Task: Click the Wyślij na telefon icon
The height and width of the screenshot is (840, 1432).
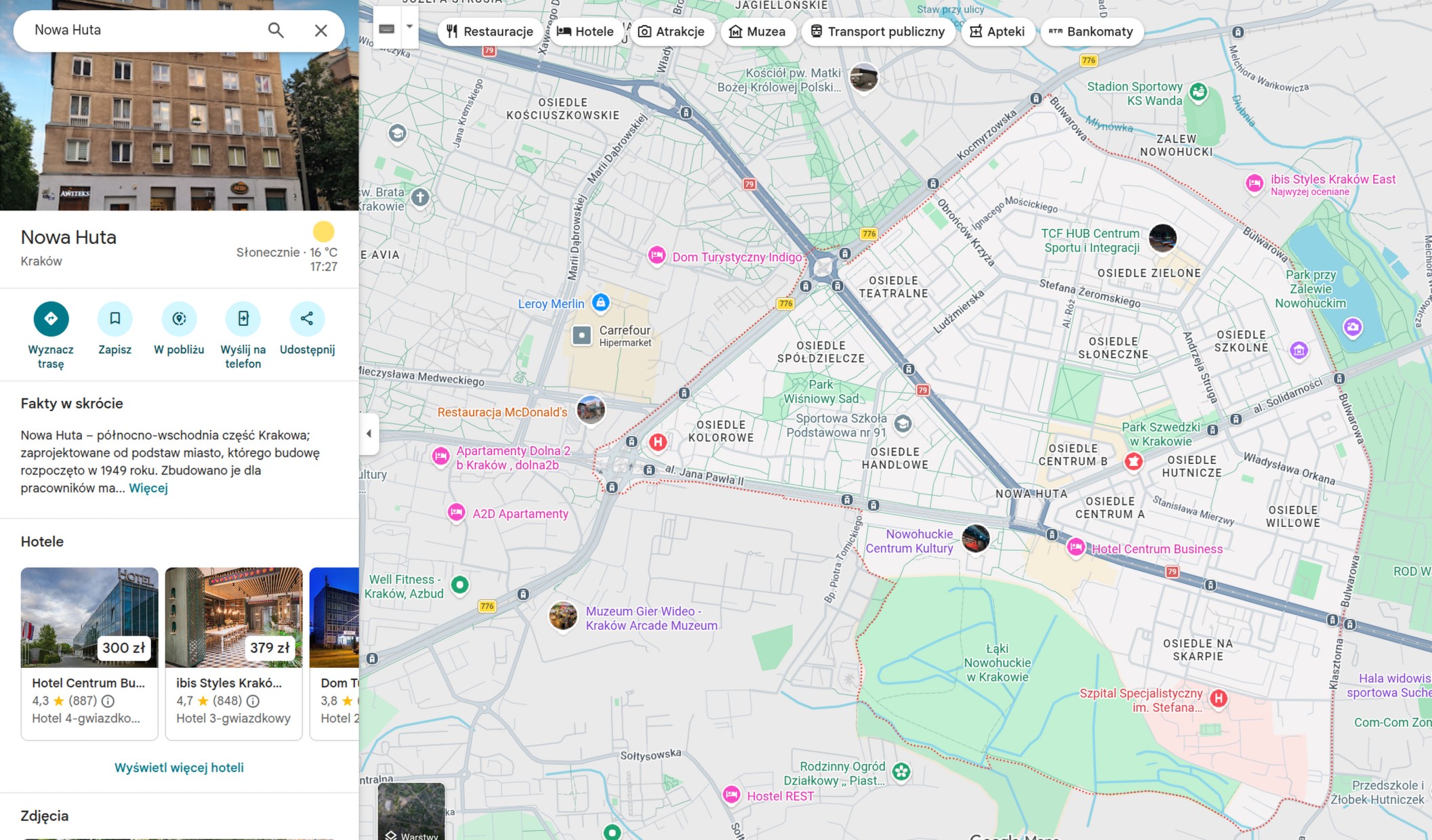Action: click(242, 318)
